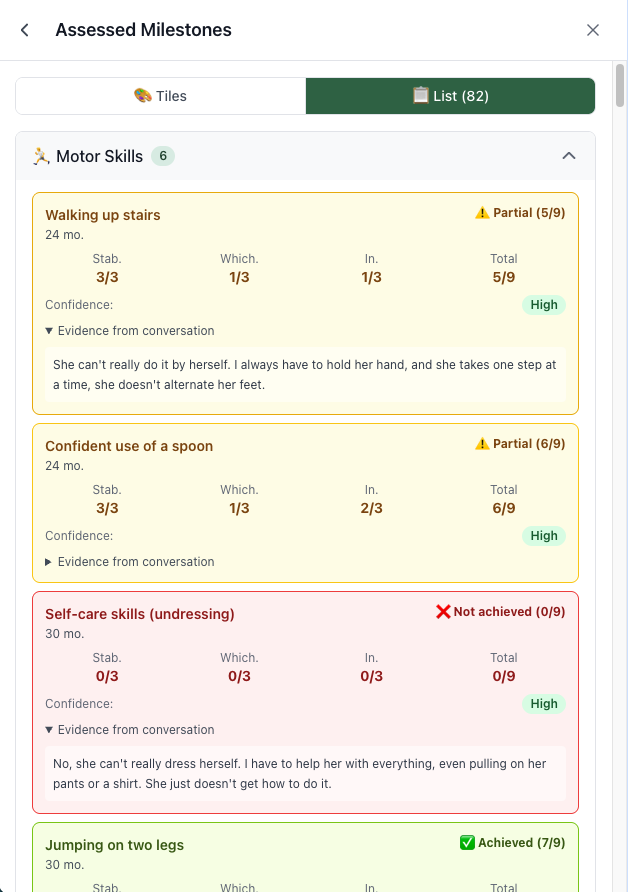Click the back arrow icon
Image resolution: width=628 pixels, height=892 pixels.
25,30
